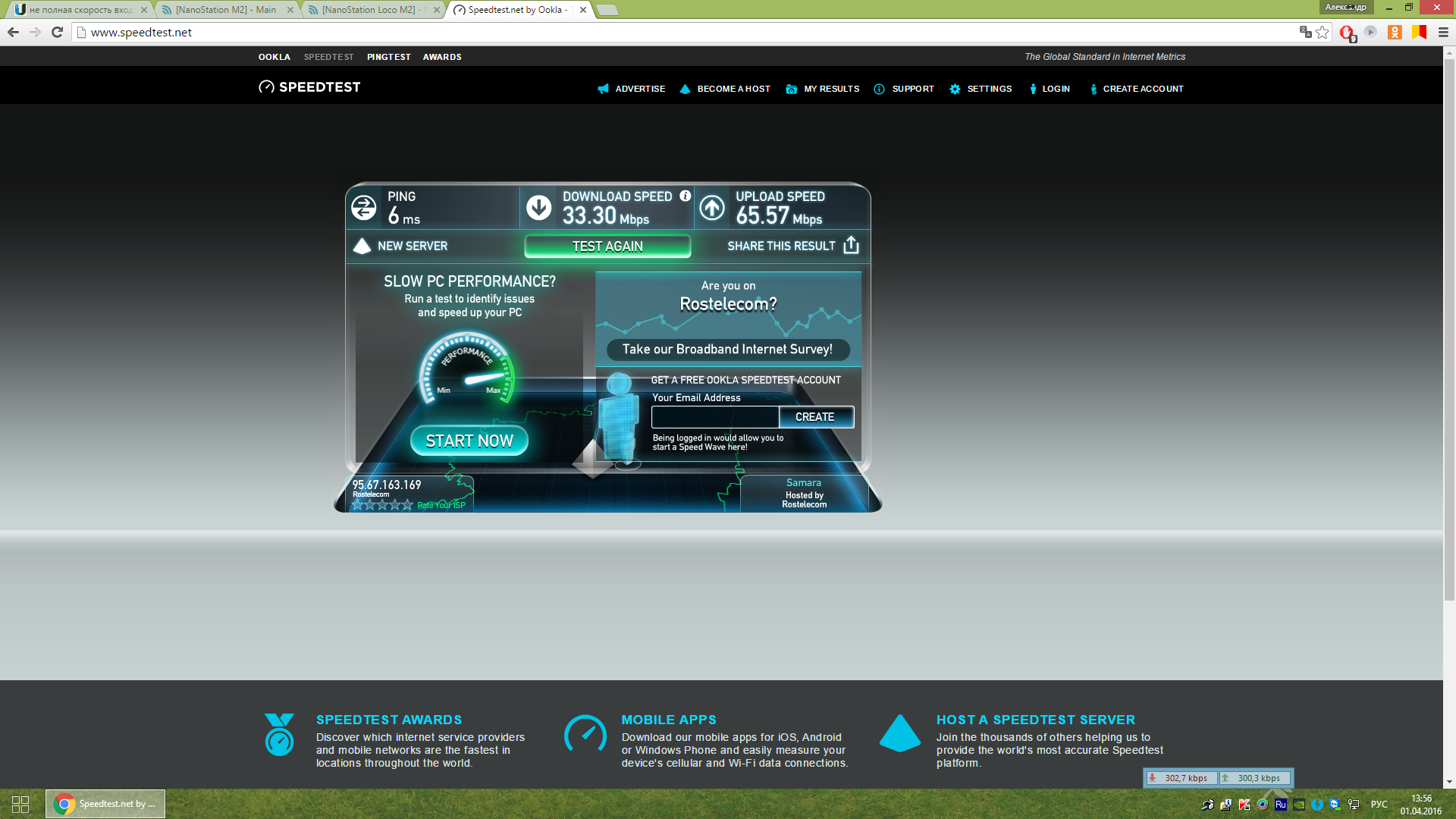This screenshot has height=819, width=1456.
Task: Click the translate page icon in address bar
Action: coord(1305,32)
